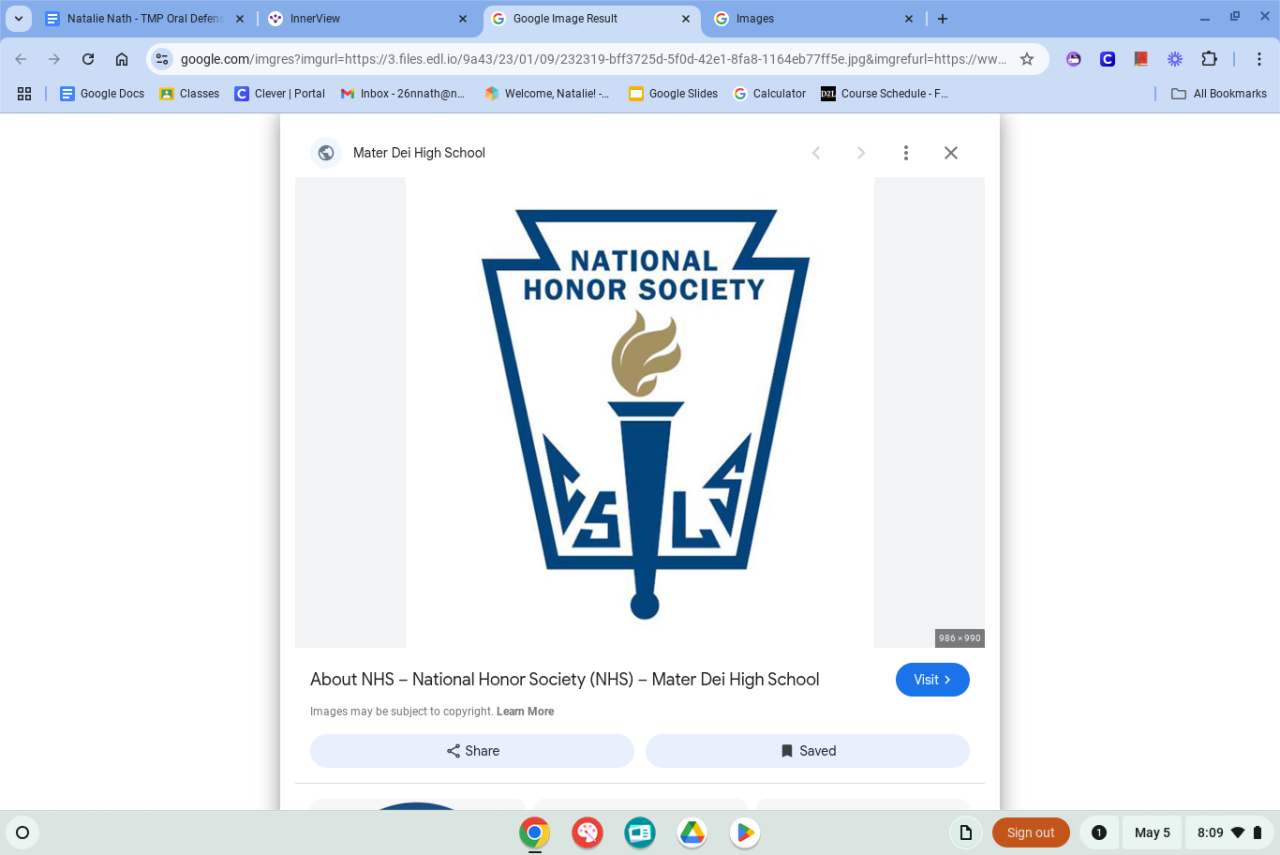The width and height of the screenshot is (1280, 855).
Task: Open the calendar from May 5 date
Action: [x=1152, y=832]
